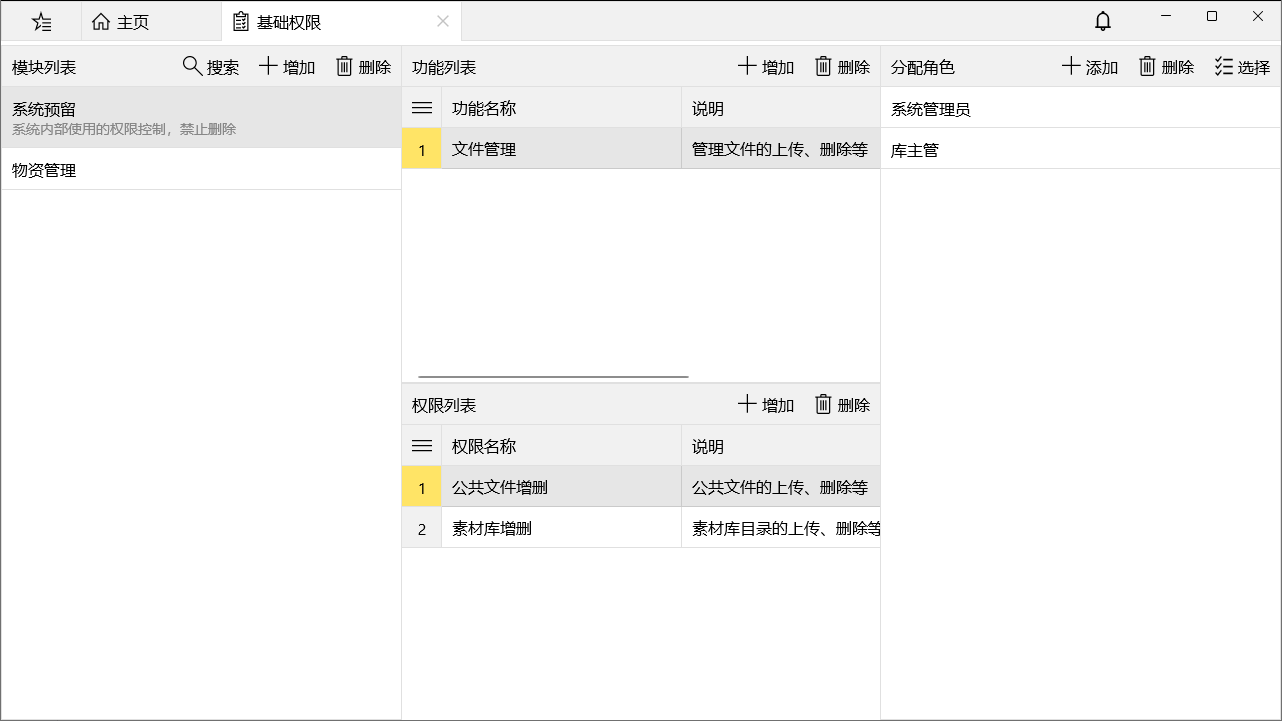
Task: Click 添加 plus icon in 分配角色 header
Action: pyautogui.click(x=1071, y=66)
